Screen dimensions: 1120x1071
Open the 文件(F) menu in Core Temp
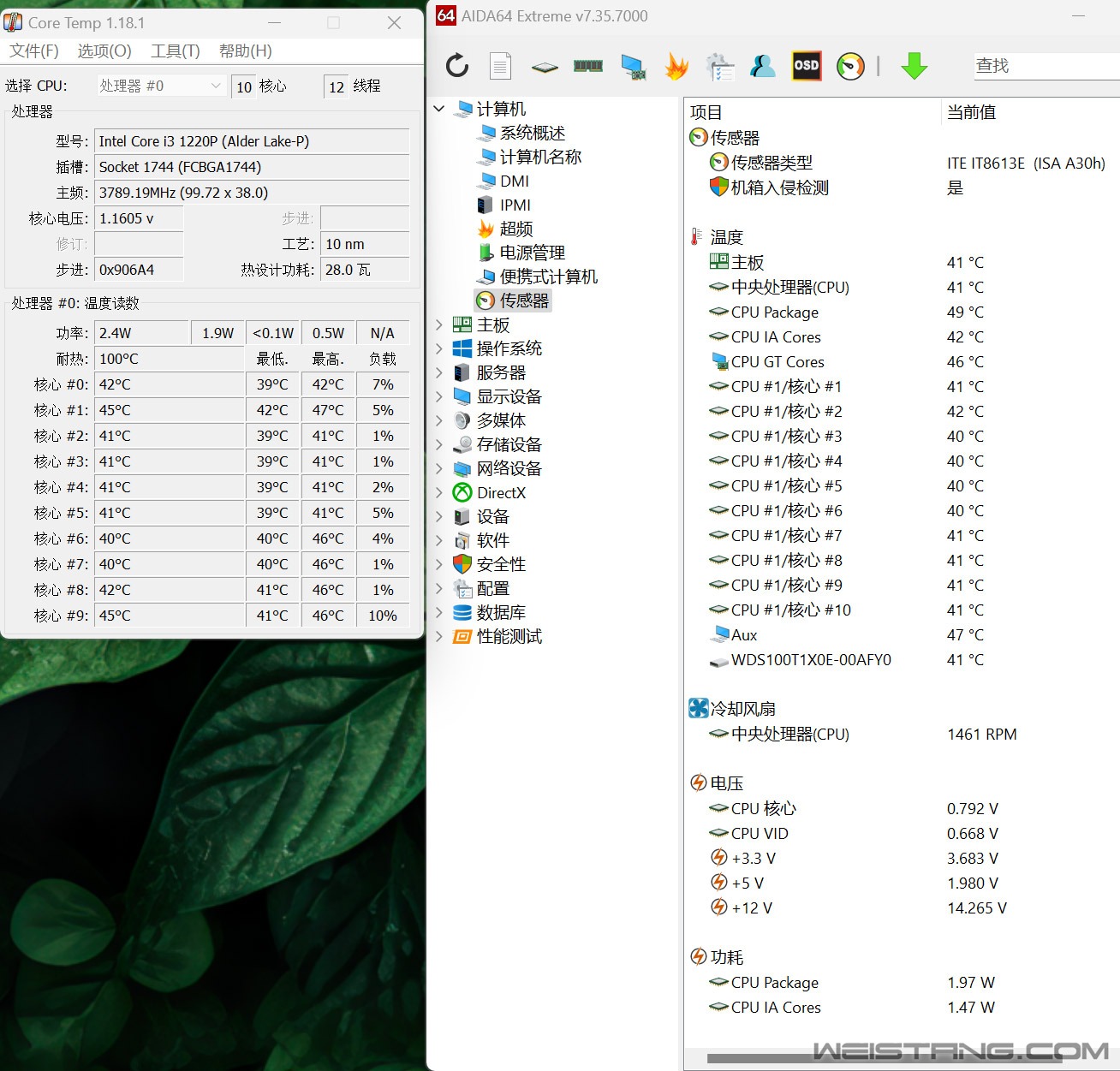(x=34, y=51)
